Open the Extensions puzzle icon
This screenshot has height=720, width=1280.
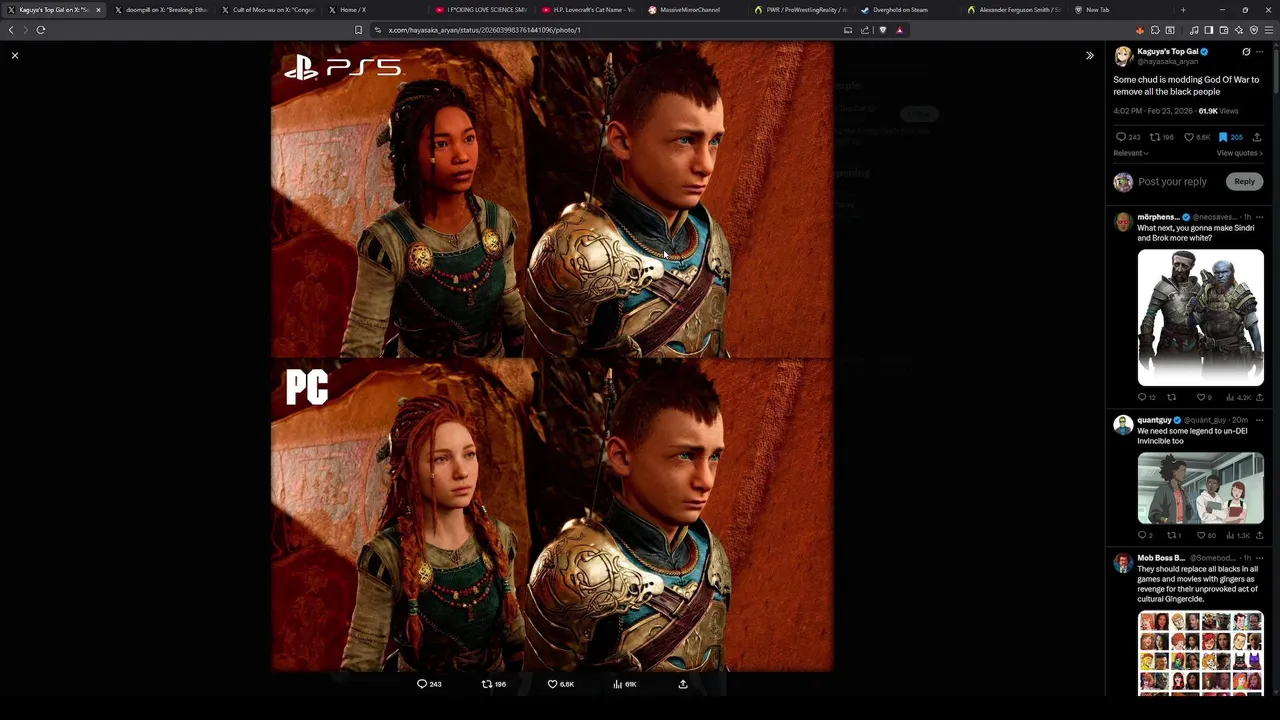coord(1155,30)
